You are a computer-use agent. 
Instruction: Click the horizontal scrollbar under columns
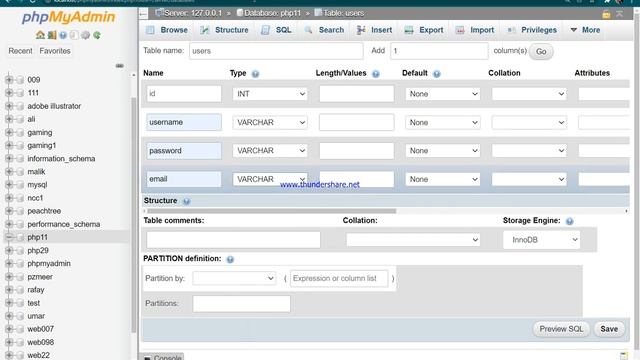pos(271,211)
